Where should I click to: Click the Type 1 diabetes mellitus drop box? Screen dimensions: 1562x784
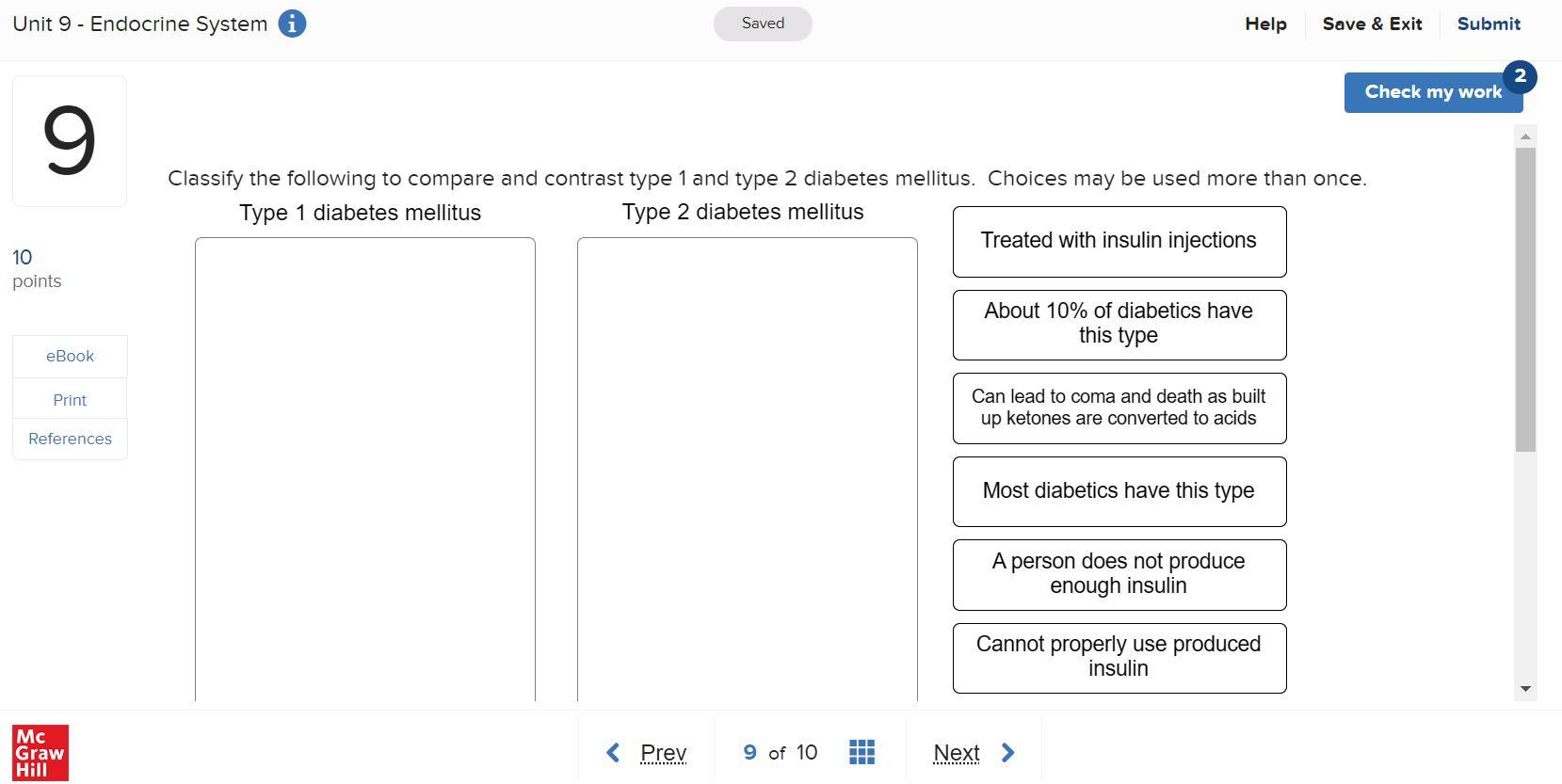coord(365,470)
